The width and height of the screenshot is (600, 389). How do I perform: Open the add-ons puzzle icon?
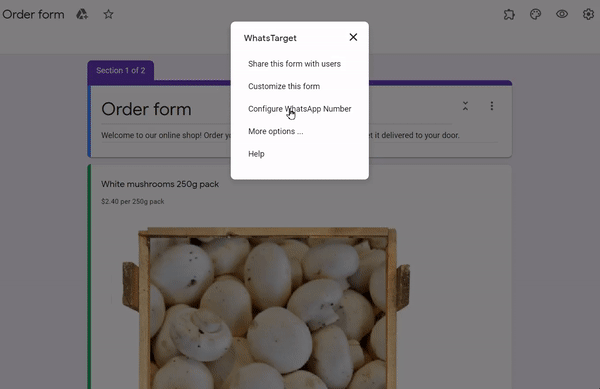tap(509, 15)
